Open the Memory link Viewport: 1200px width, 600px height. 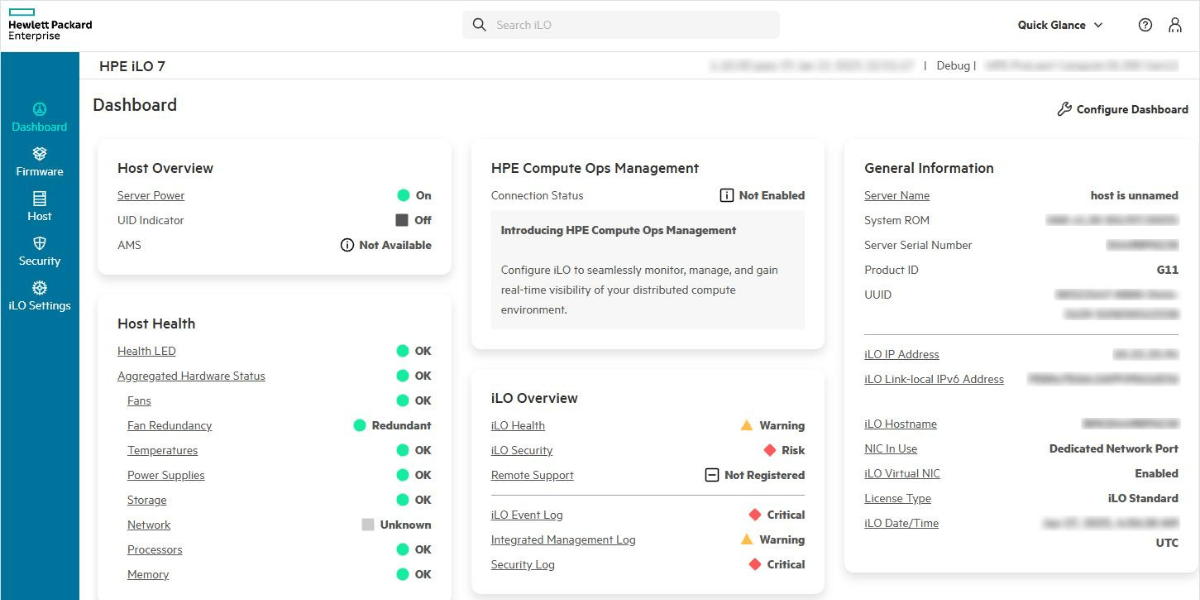(148, 575)
